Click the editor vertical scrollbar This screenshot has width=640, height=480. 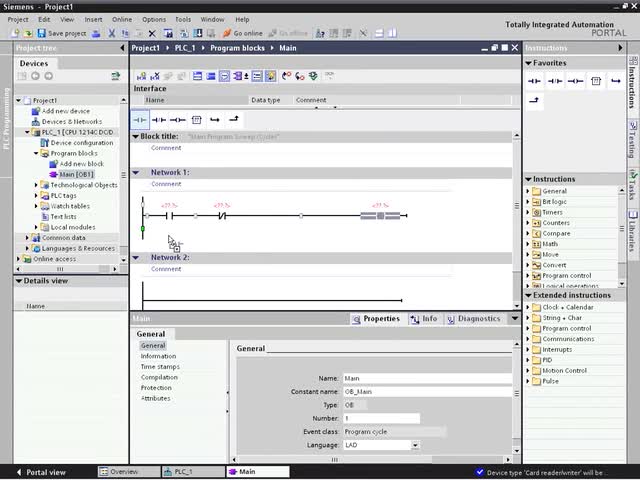coord(517,221)
